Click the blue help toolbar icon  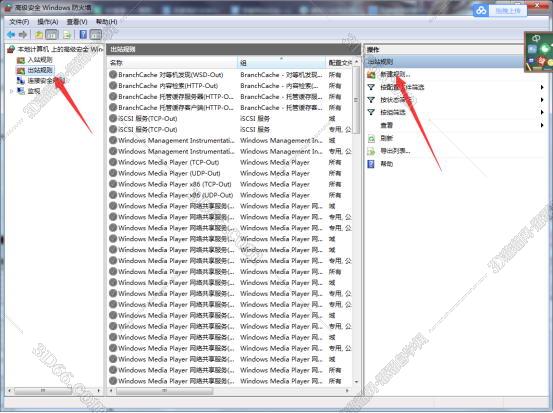(x=83, y=34)
